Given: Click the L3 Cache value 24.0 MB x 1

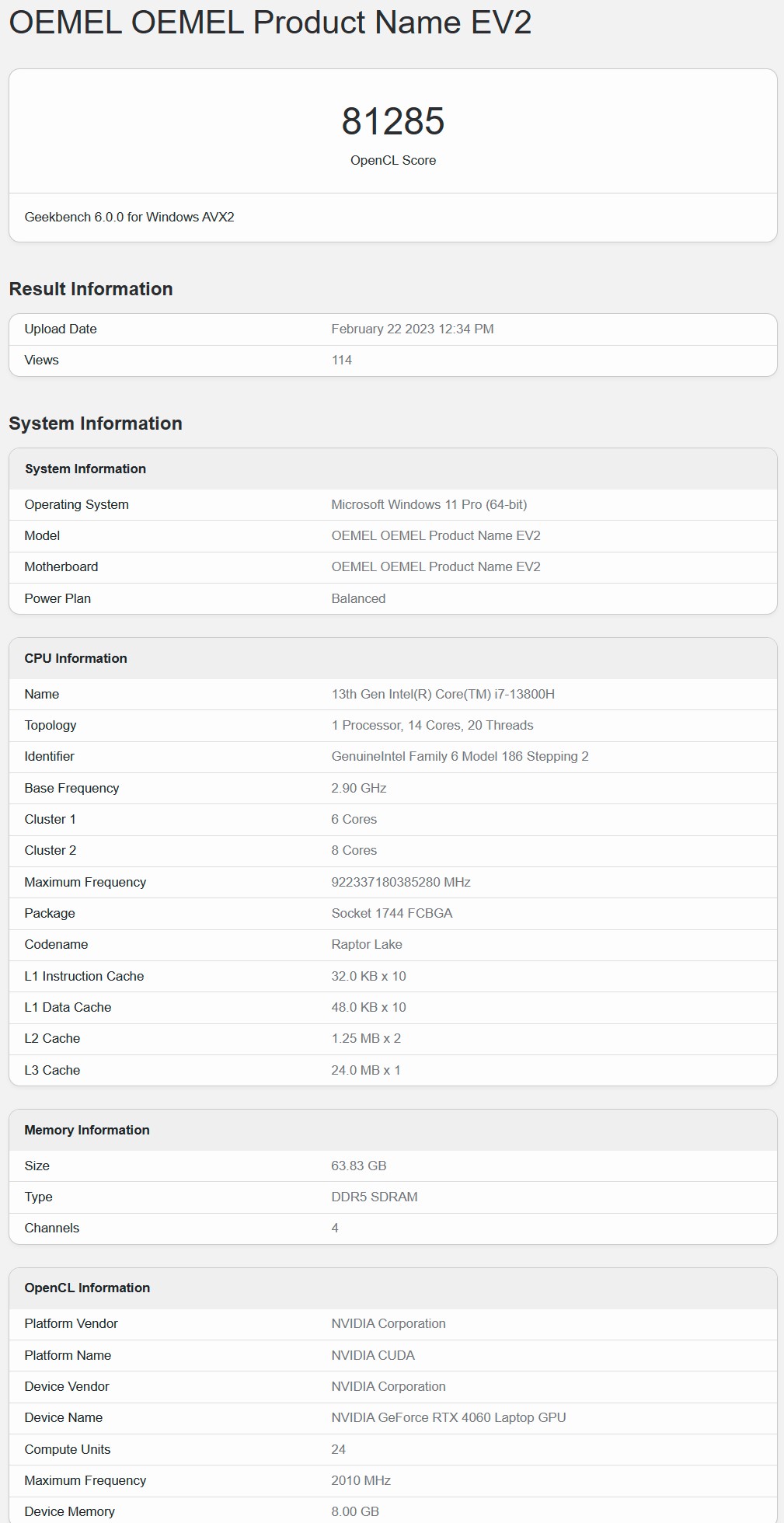Looking at the screenshot, I should tap(366, 1070).
